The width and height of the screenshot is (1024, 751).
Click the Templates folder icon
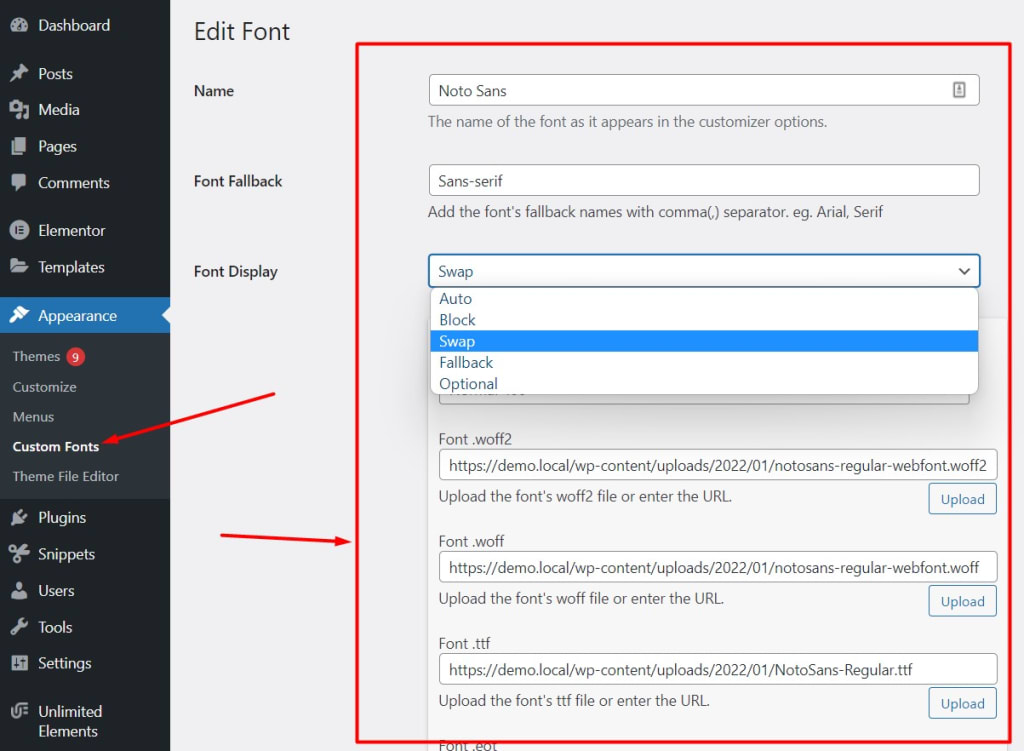tap(20, 266)
